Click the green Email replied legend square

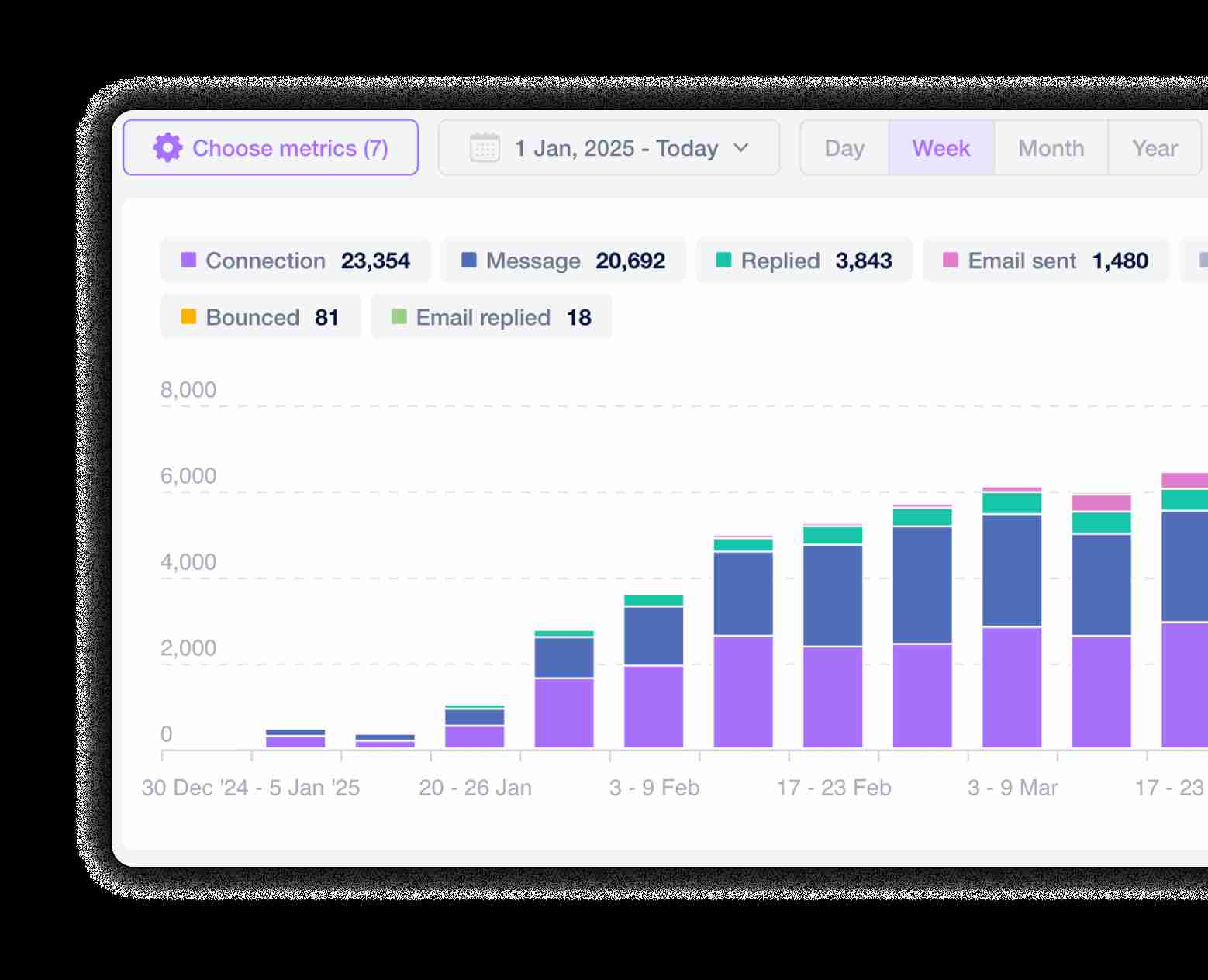[399, 316]
